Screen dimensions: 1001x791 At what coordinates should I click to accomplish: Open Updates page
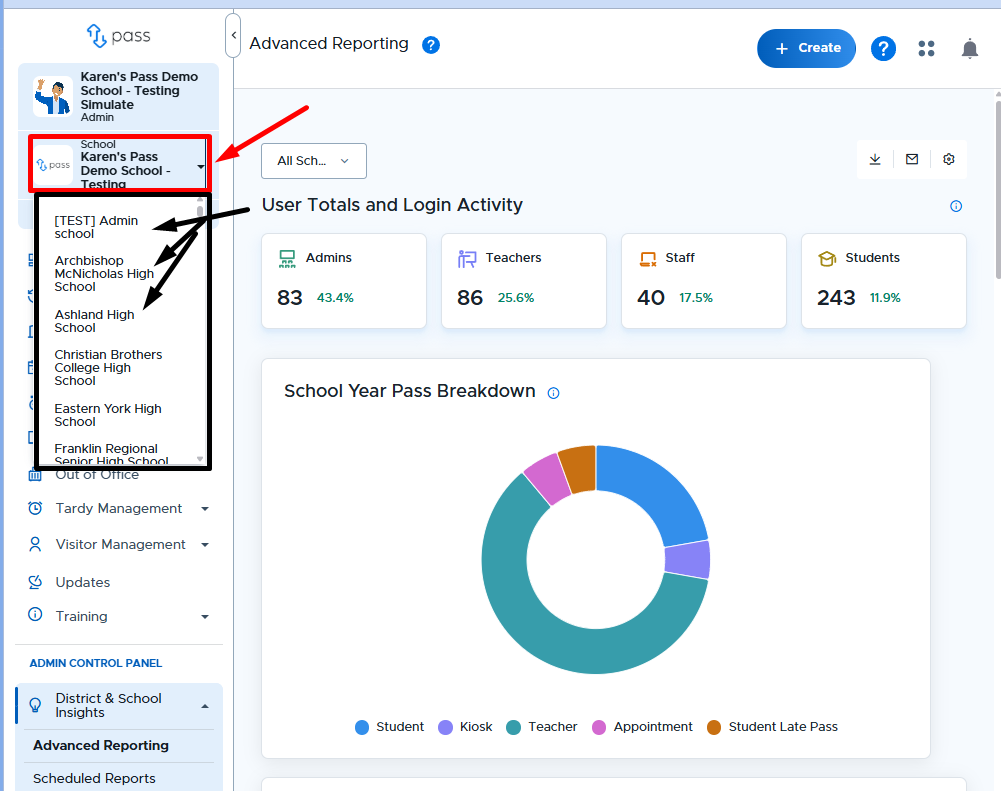(83, 582)
